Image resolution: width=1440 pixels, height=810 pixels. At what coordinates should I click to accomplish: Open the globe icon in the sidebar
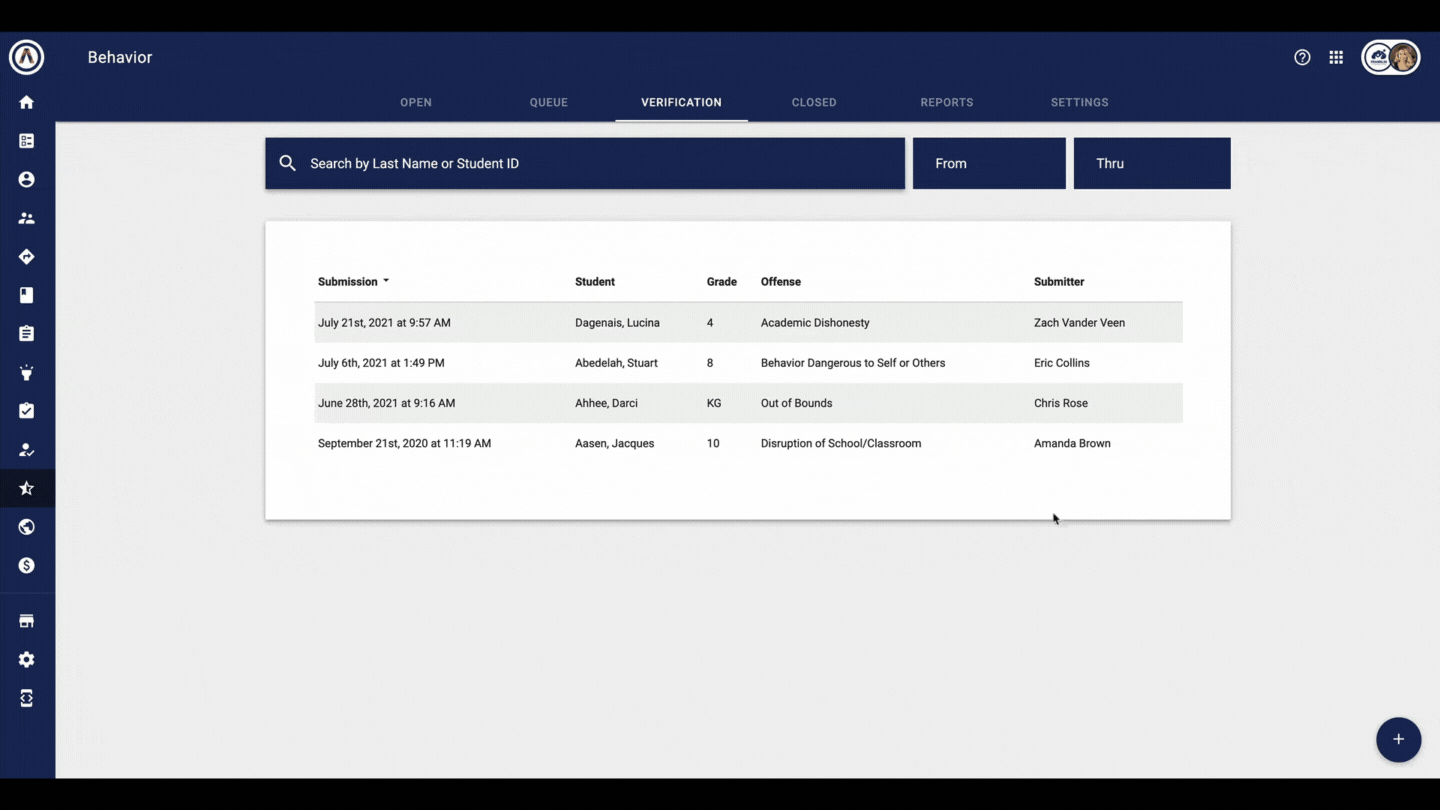[27, 527]
